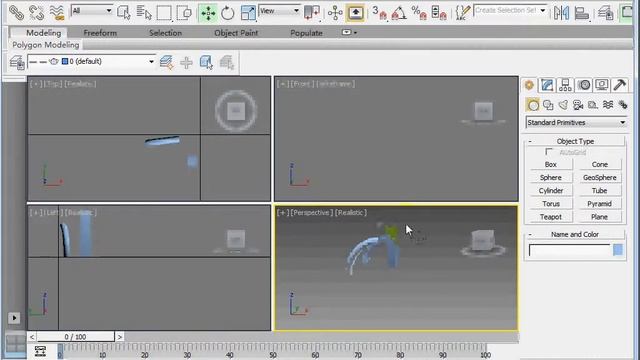The height and width of the screenshot is (360, 640).
Task: Toggle Keyboard Shortcut Override button
Action: tap(356, 13)
